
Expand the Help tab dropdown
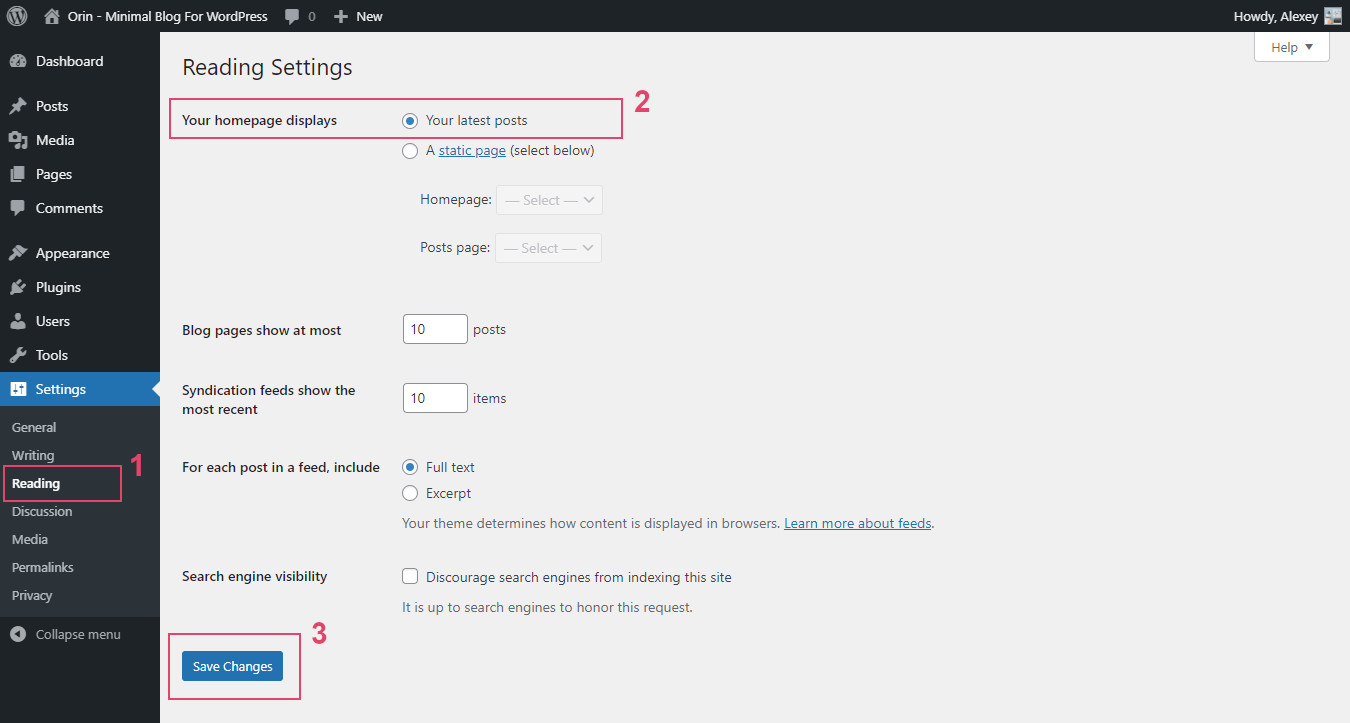pyautogui.click(x=1291, y=47)
